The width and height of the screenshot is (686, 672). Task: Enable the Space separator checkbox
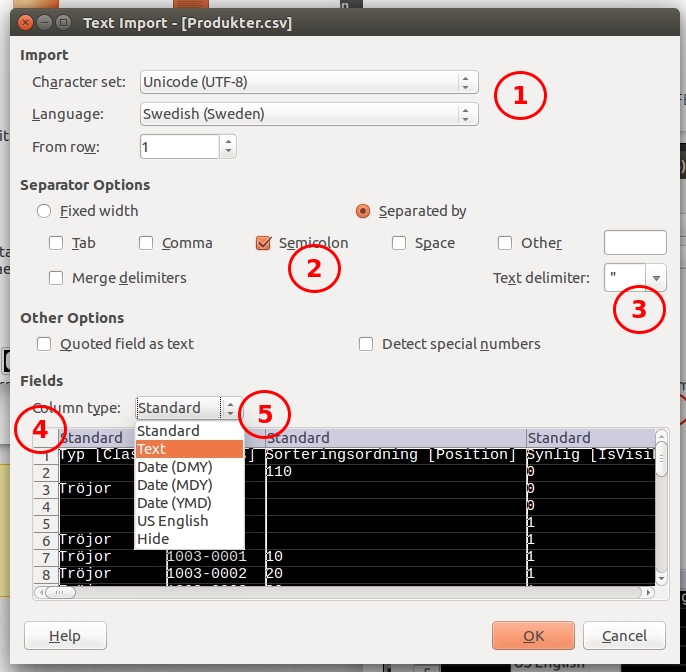pyautogui.click(x=399, y=243)
